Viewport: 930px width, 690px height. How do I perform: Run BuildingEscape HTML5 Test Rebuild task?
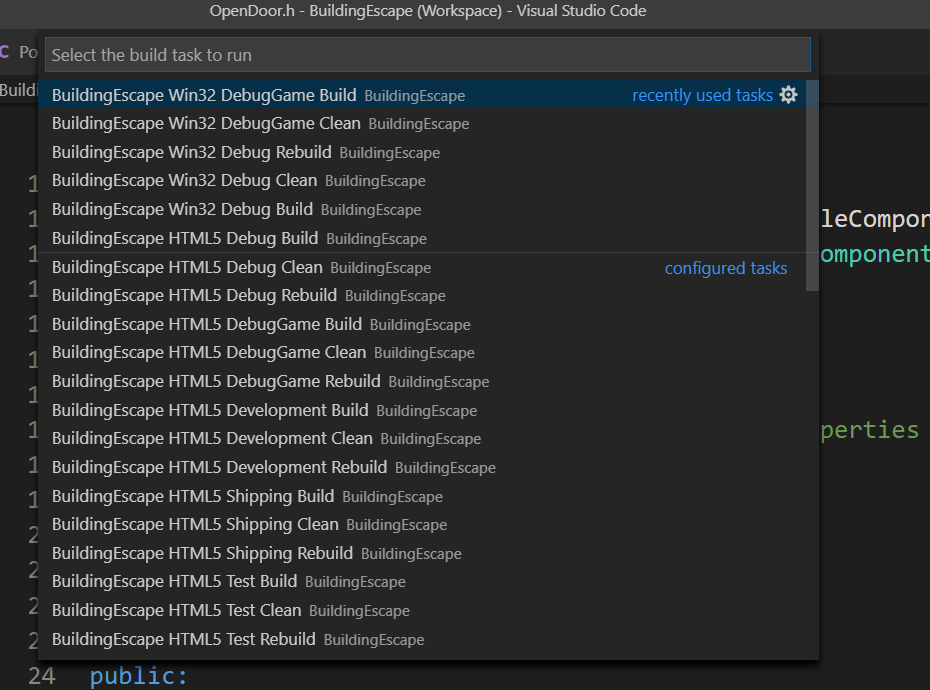click(185, 639)
